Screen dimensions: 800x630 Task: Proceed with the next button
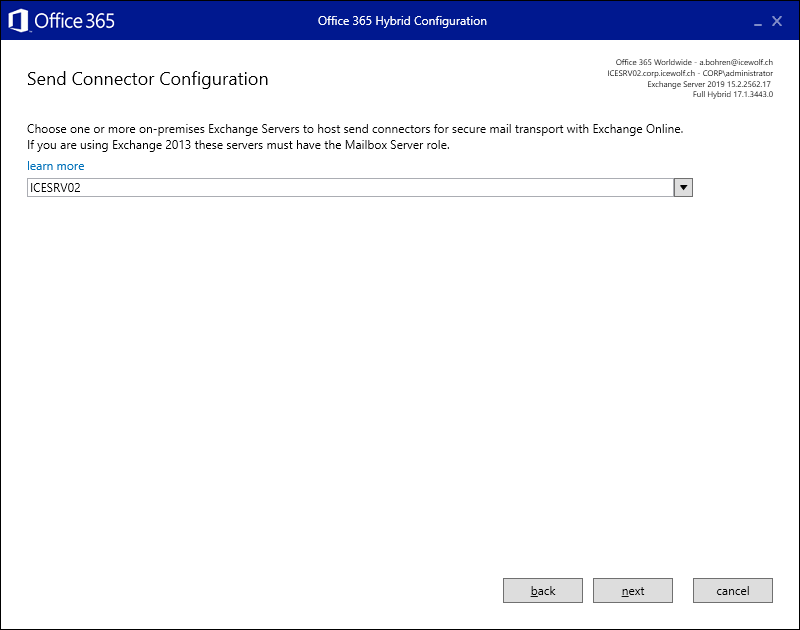[x=633, y=591]
